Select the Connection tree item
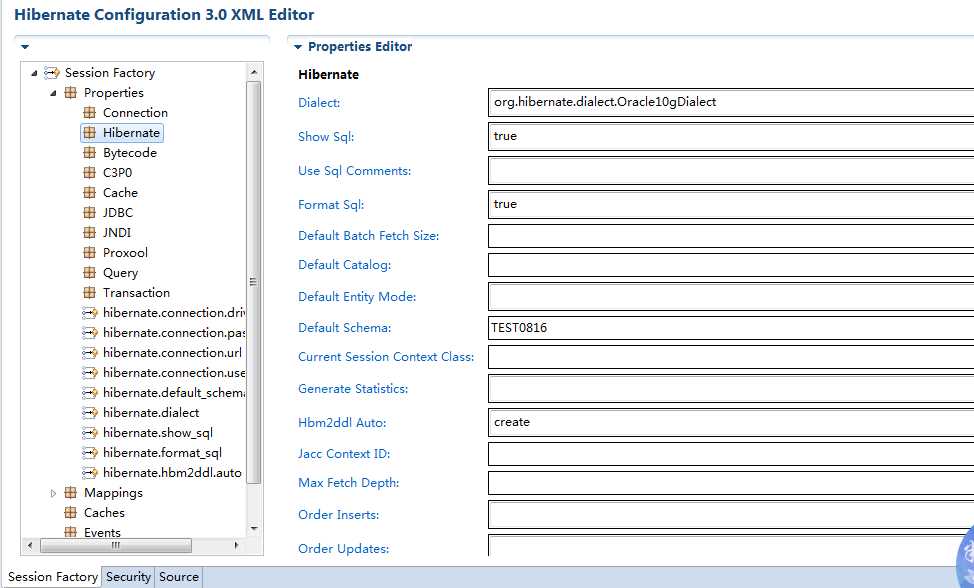The width and height of the screenshot is (974, 588). point(135,112)
